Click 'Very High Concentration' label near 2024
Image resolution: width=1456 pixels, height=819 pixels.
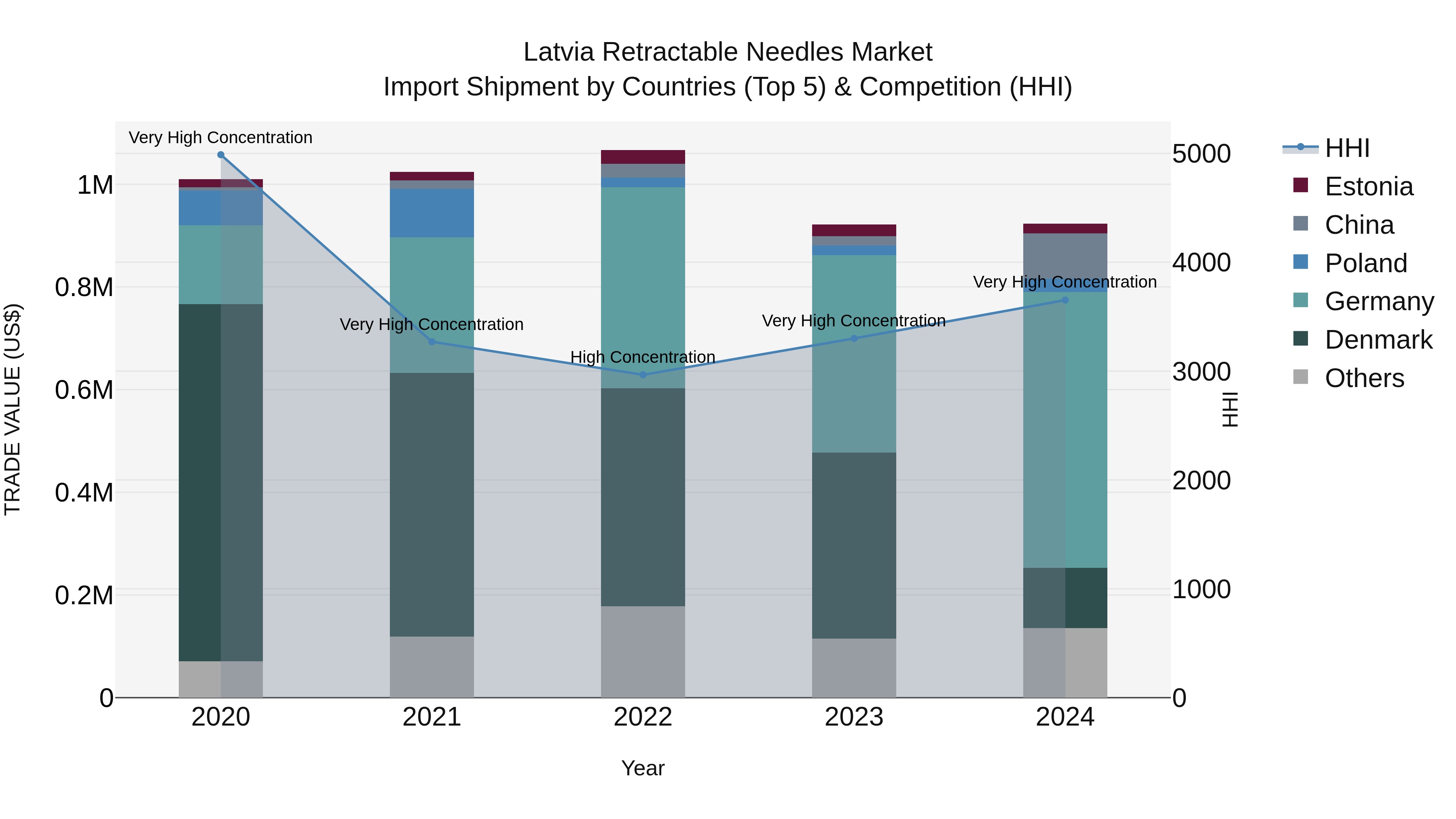click(1065, 281)
